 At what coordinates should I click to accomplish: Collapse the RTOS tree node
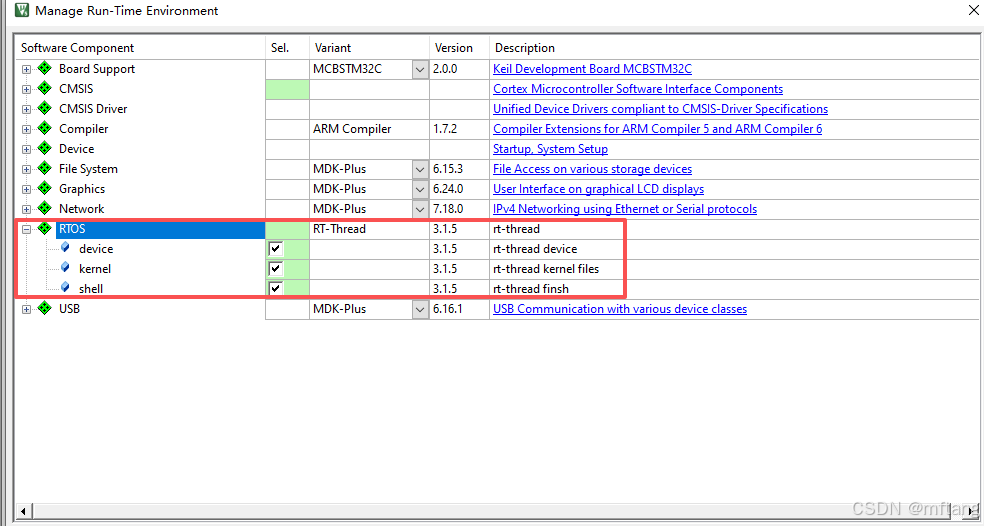(26, 229)
